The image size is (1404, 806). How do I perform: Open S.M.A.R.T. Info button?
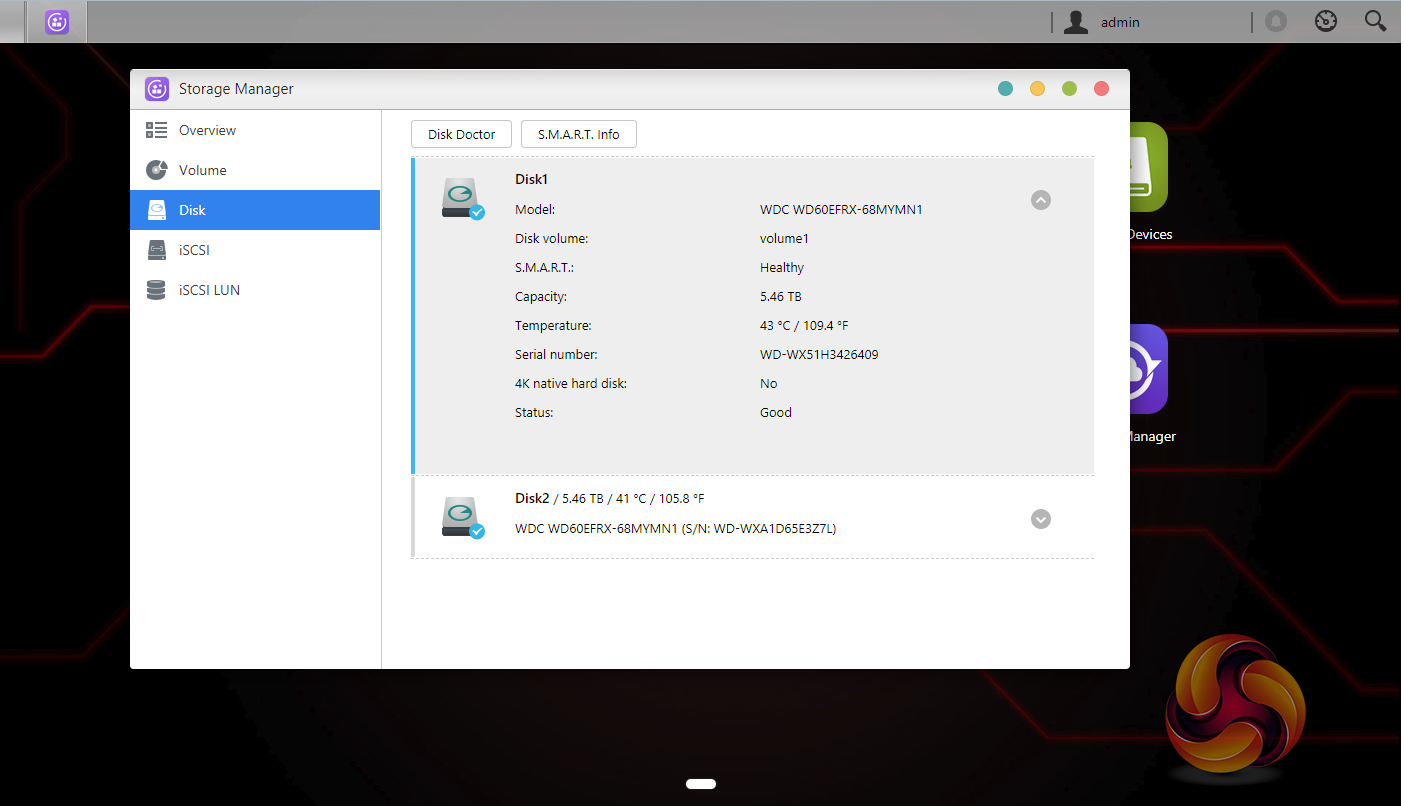coord(579,134)
